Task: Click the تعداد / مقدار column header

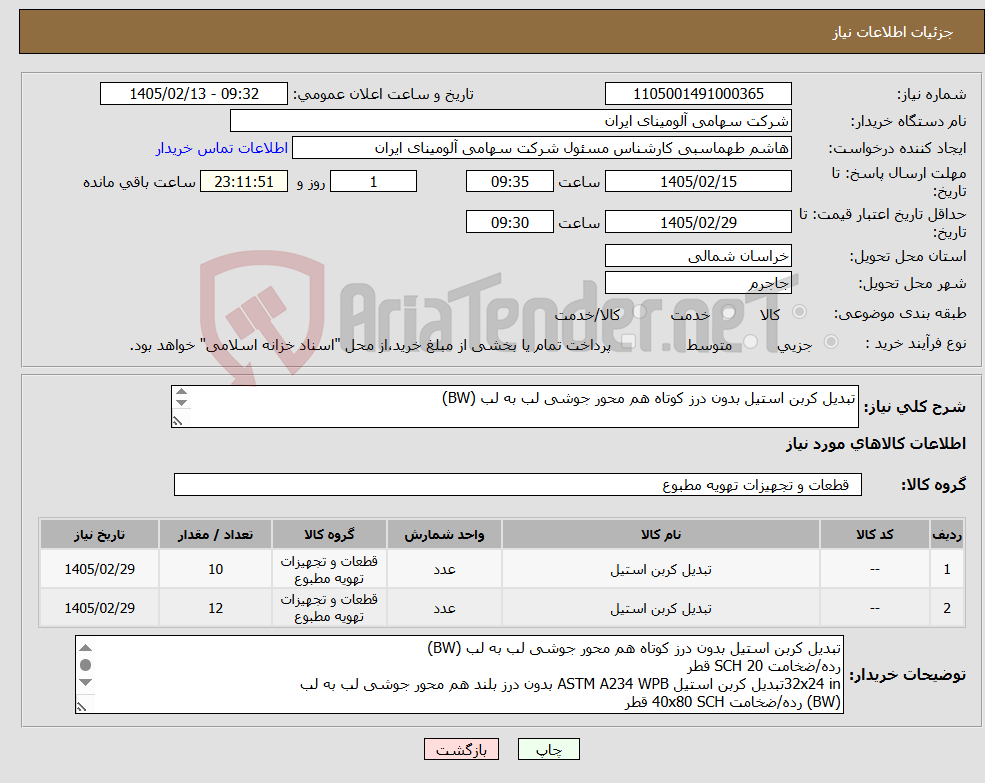Action: [x=215, y=534]
